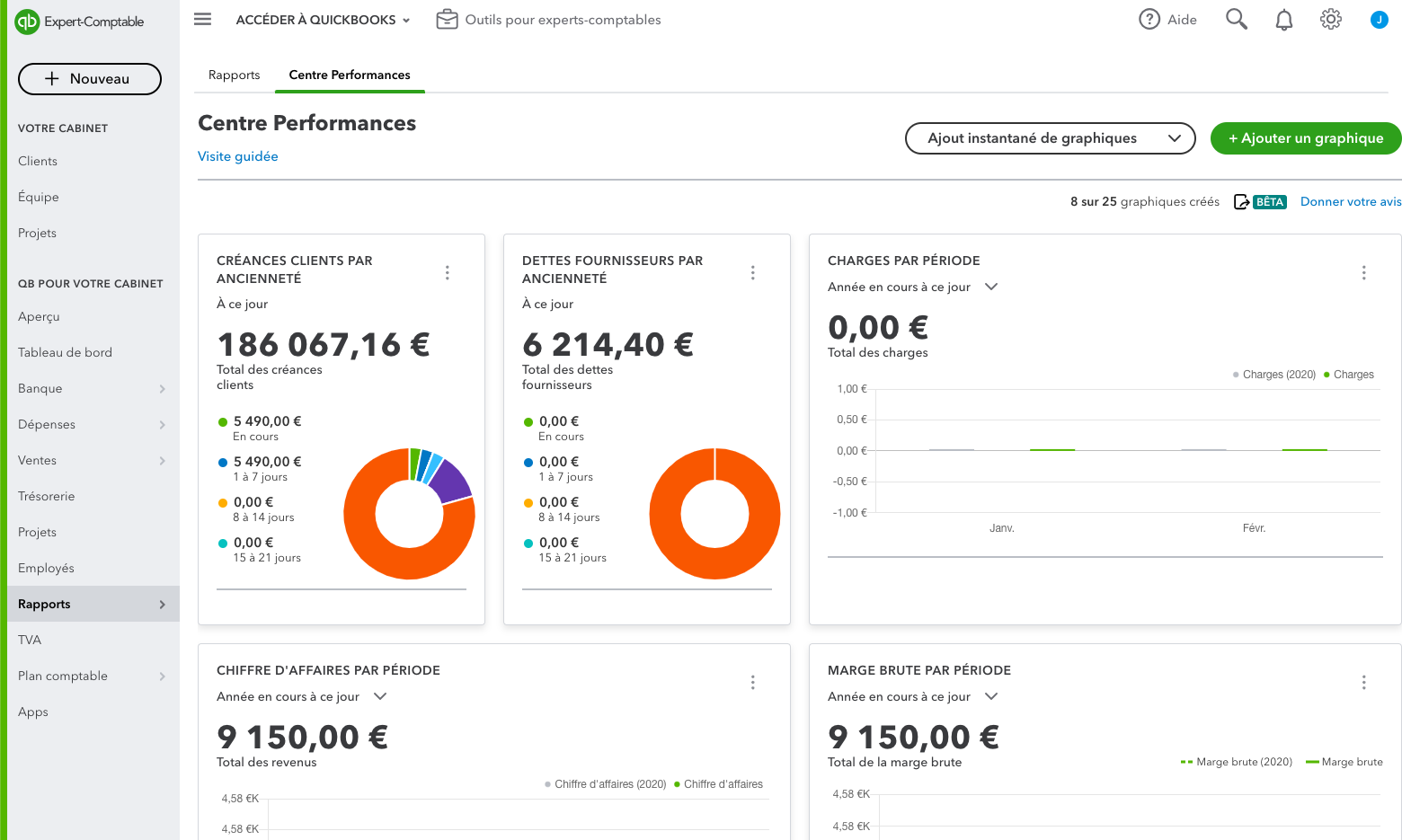
Task: Click 186 067,16 € total amount
Action: [324, 344]
